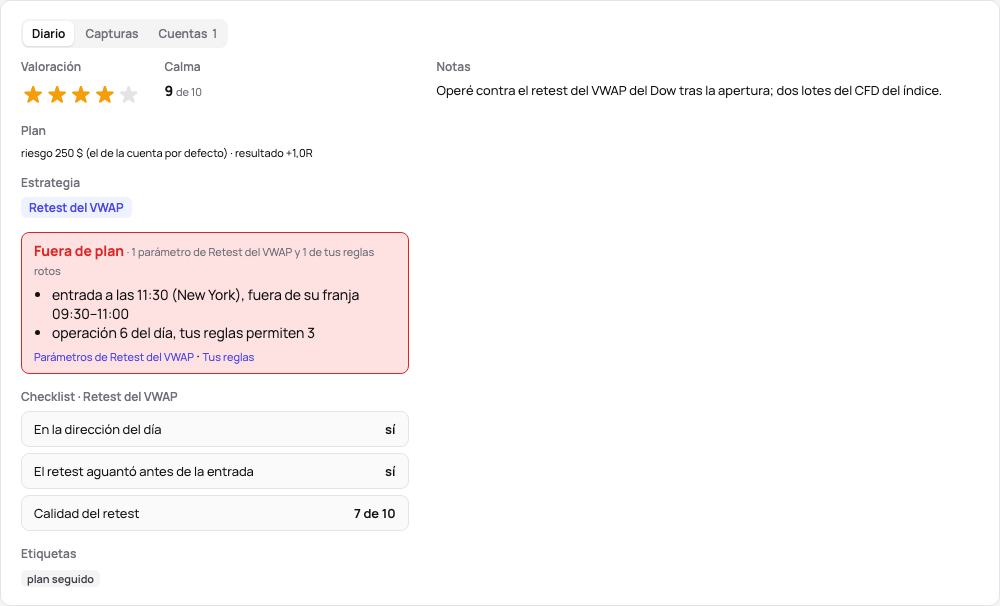Open the Retest del VWAP strategy chip

(77, 208)
